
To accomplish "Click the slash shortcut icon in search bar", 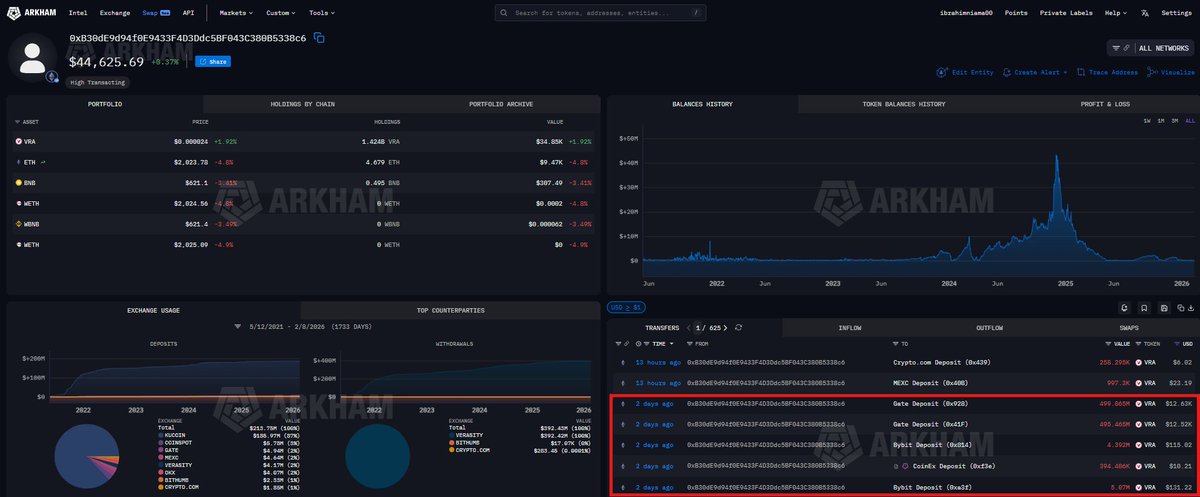I will [x=696, y=13].
